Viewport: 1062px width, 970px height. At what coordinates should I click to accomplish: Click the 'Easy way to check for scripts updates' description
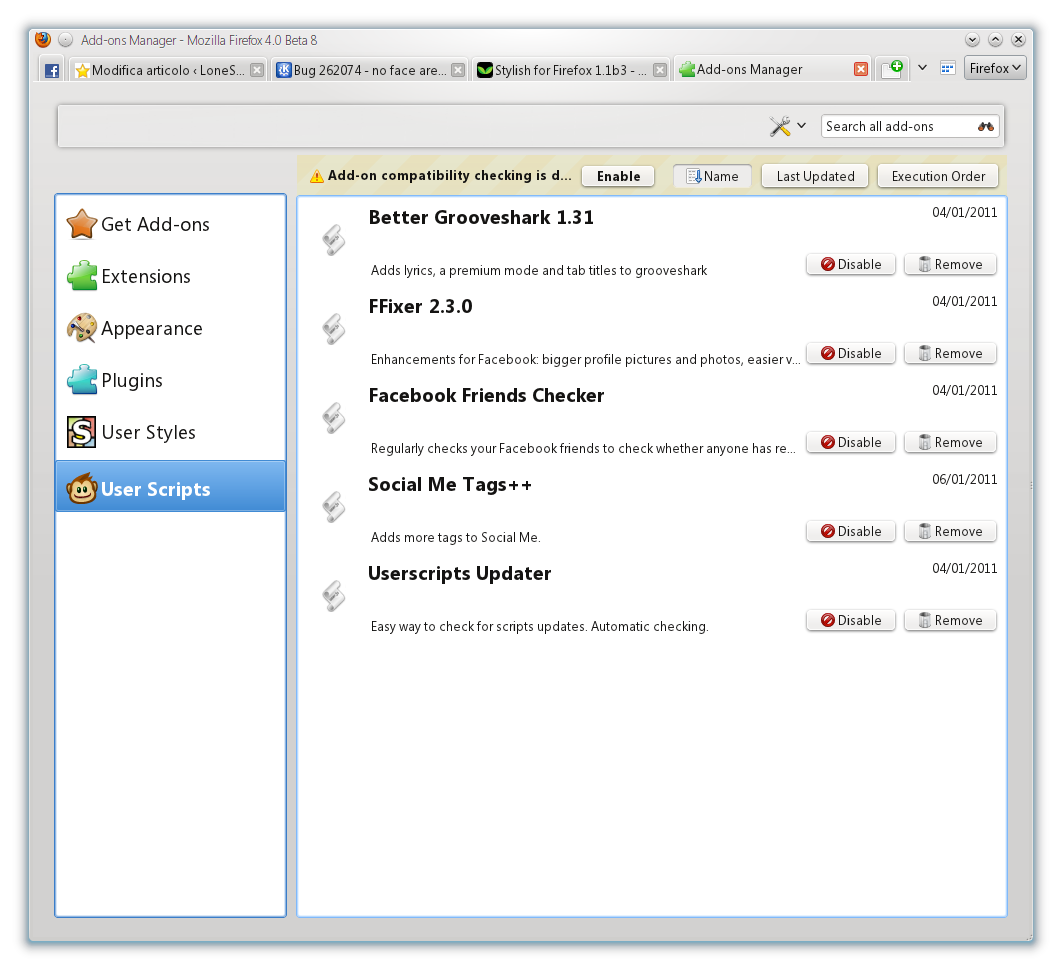pyautogui.click(x=539, y=627)
